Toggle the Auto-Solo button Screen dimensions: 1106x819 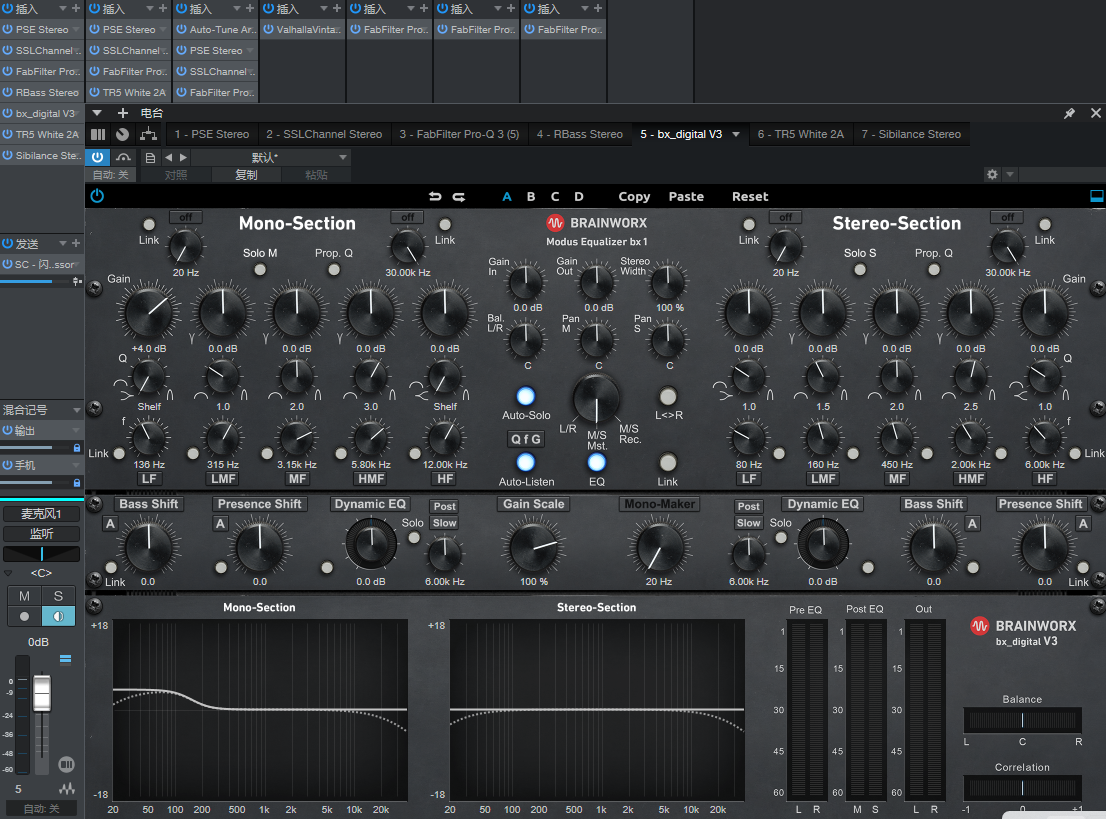click(525, 396)
